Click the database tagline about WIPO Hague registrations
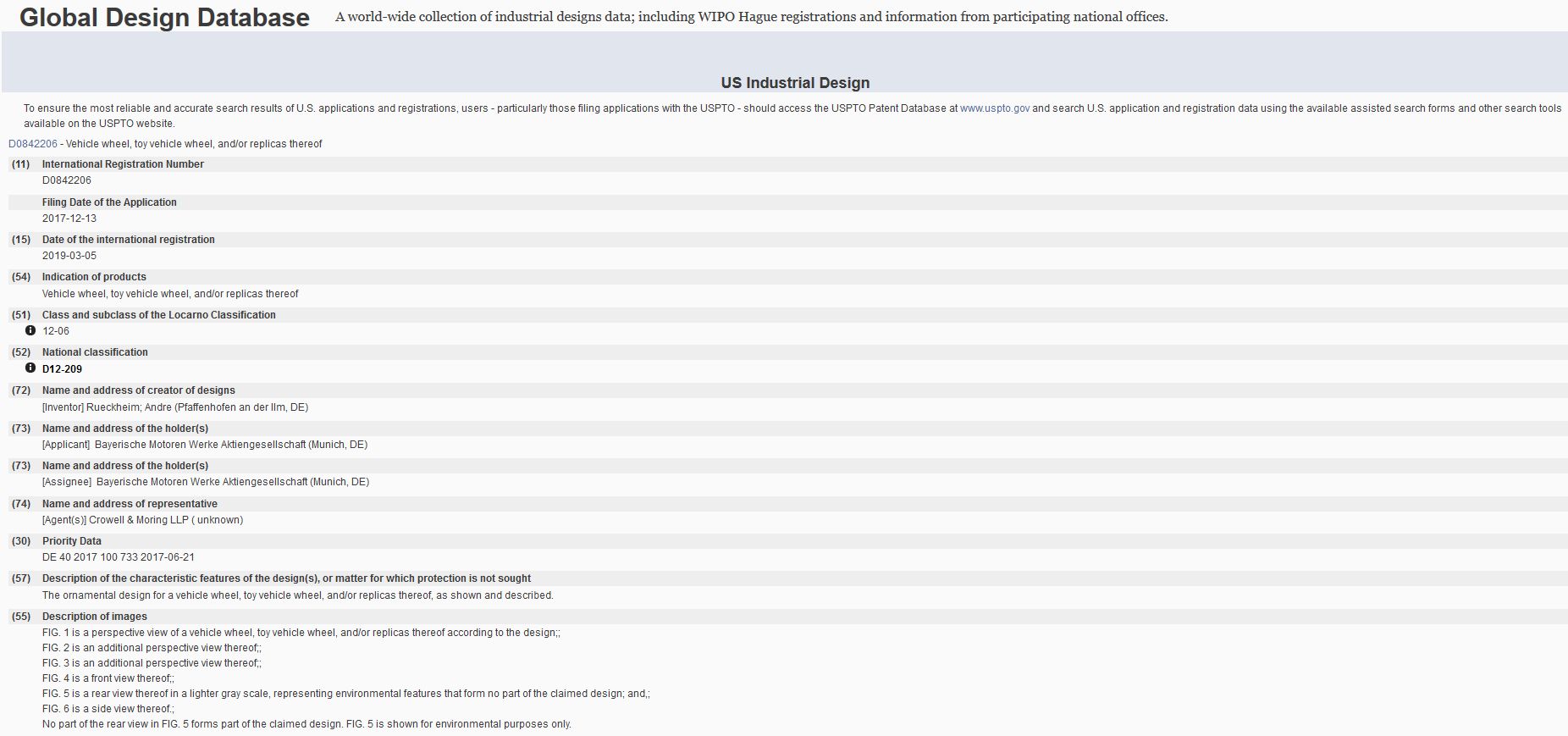1568x736 pixels. [x=752, y=17]
